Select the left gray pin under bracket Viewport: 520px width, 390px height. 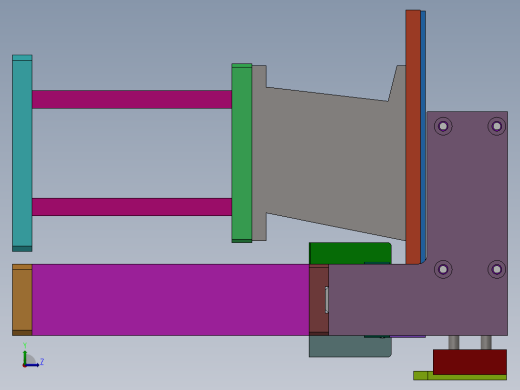tap(454, 343)
